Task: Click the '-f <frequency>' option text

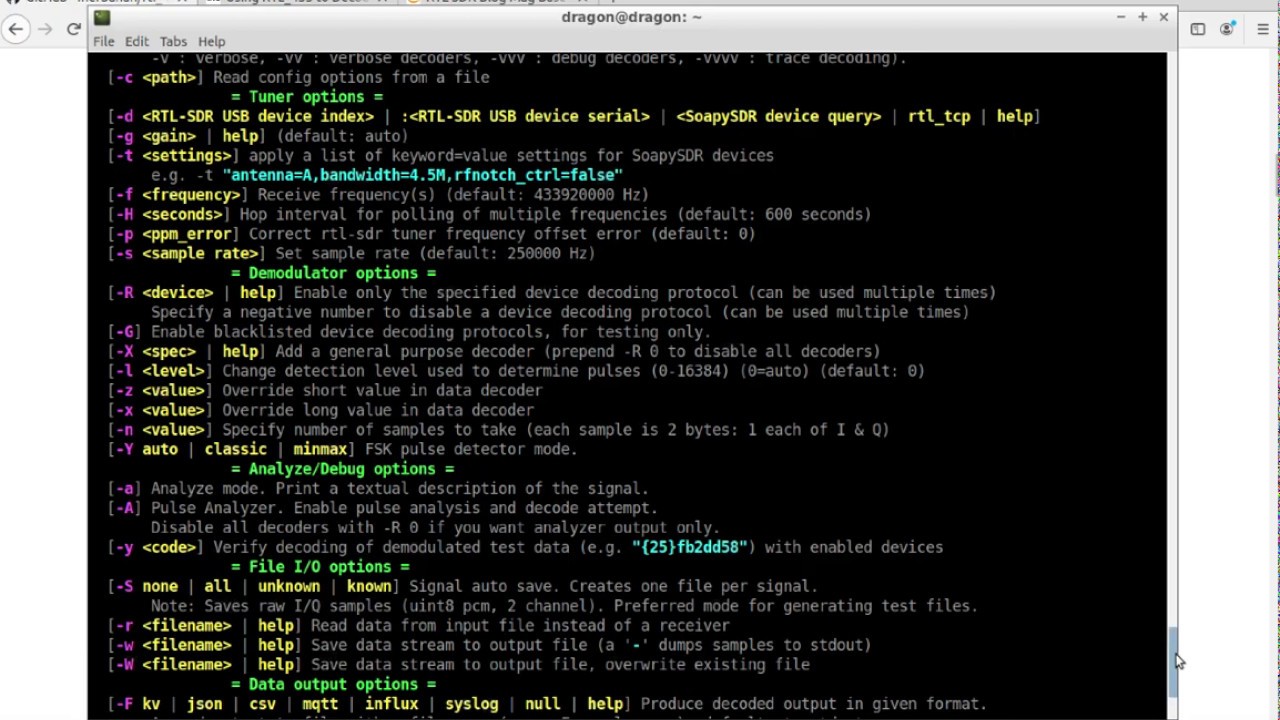Action: coord(178,195)
